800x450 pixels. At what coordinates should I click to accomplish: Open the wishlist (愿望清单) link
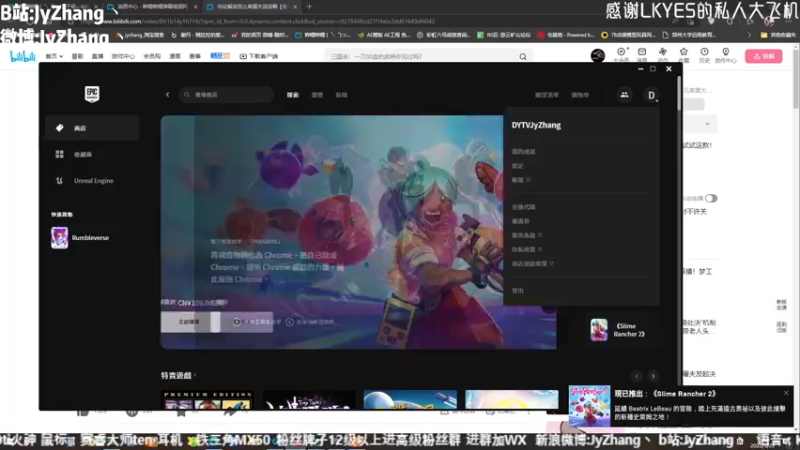(x=547, y=95)
